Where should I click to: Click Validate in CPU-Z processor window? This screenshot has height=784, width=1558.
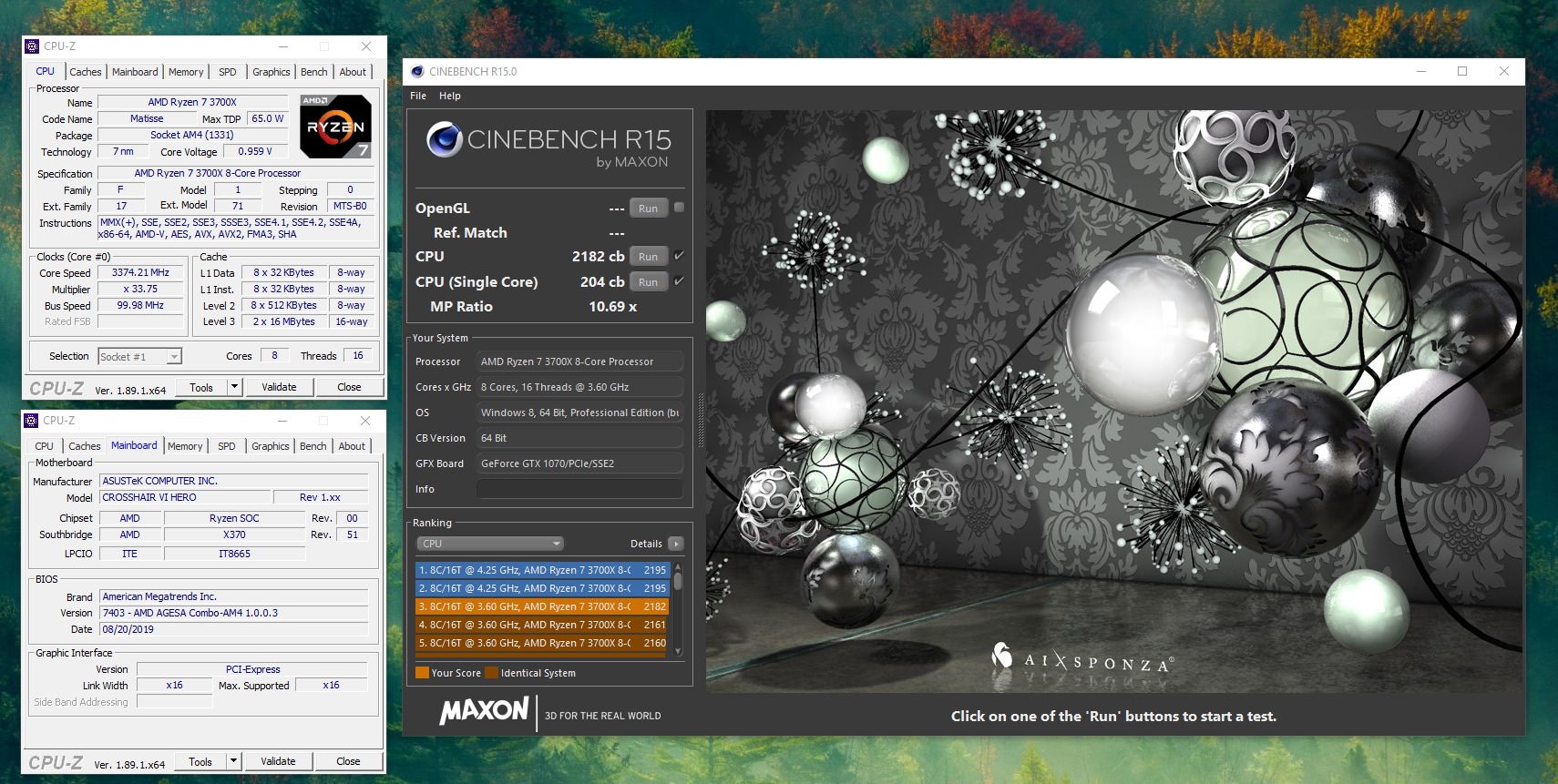click(x=279, y=387)
